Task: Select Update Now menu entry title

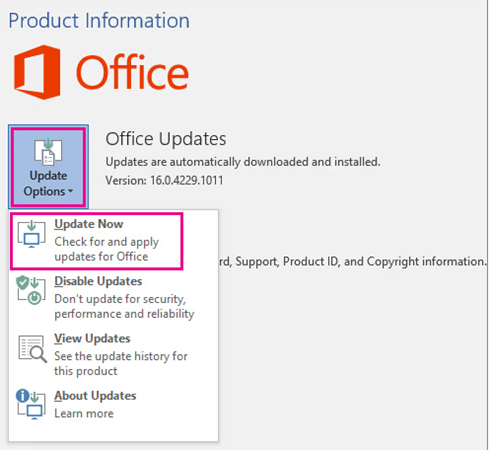Action: pos(89,224)
